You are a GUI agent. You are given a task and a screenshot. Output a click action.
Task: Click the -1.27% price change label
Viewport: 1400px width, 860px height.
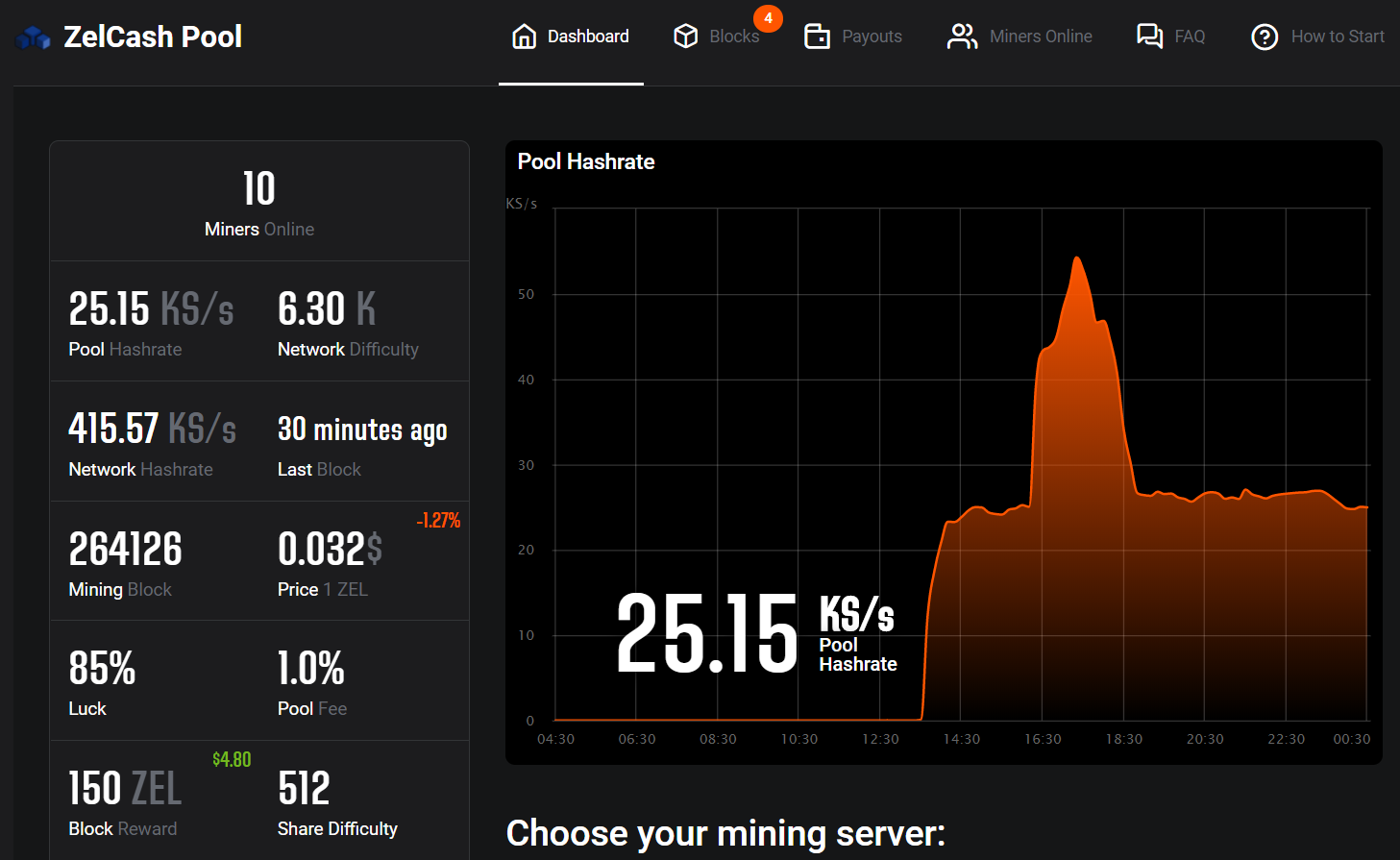(x=438, y=520)
